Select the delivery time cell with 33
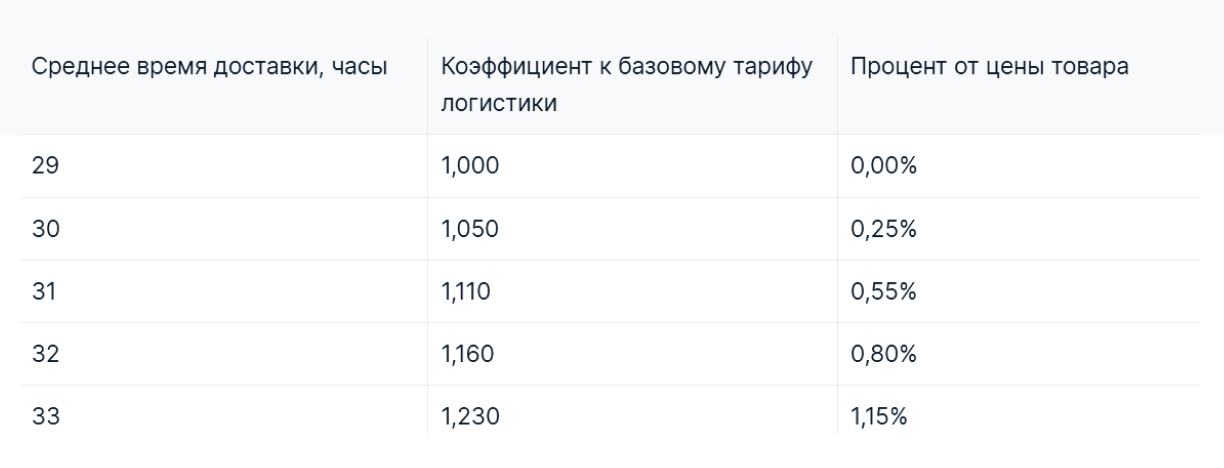Image resolution: width=1224 pixels, height=468 pixels. [x=48, y=417]
